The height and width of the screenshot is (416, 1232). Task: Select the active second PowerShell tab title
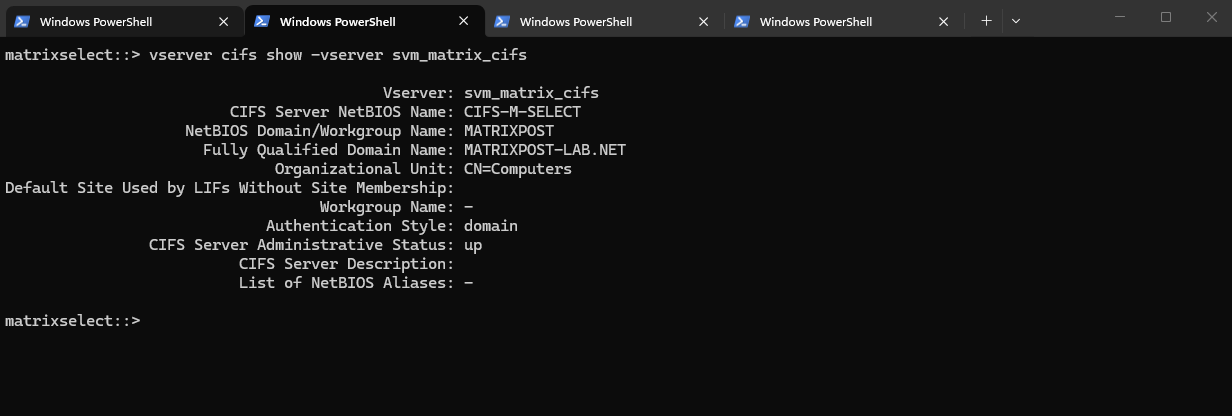[337, 21]
